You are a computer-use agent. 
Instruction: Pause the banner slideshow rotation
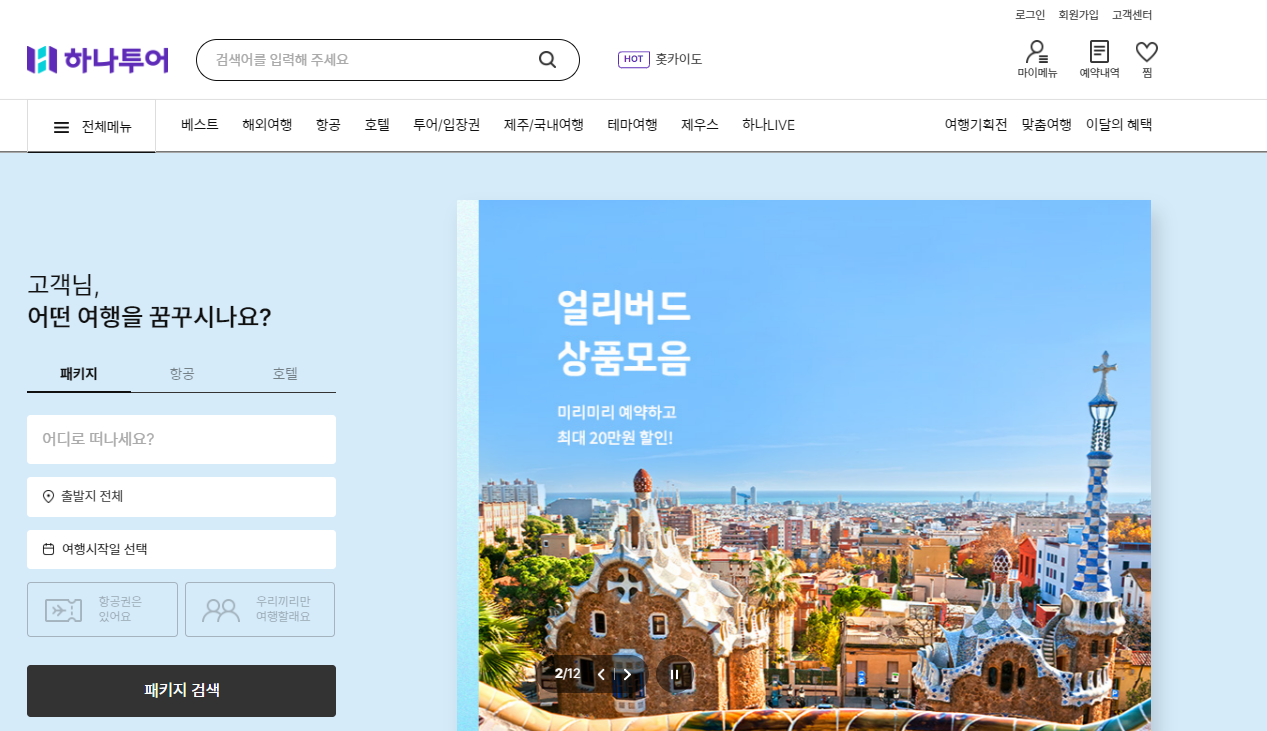(673, 674)
